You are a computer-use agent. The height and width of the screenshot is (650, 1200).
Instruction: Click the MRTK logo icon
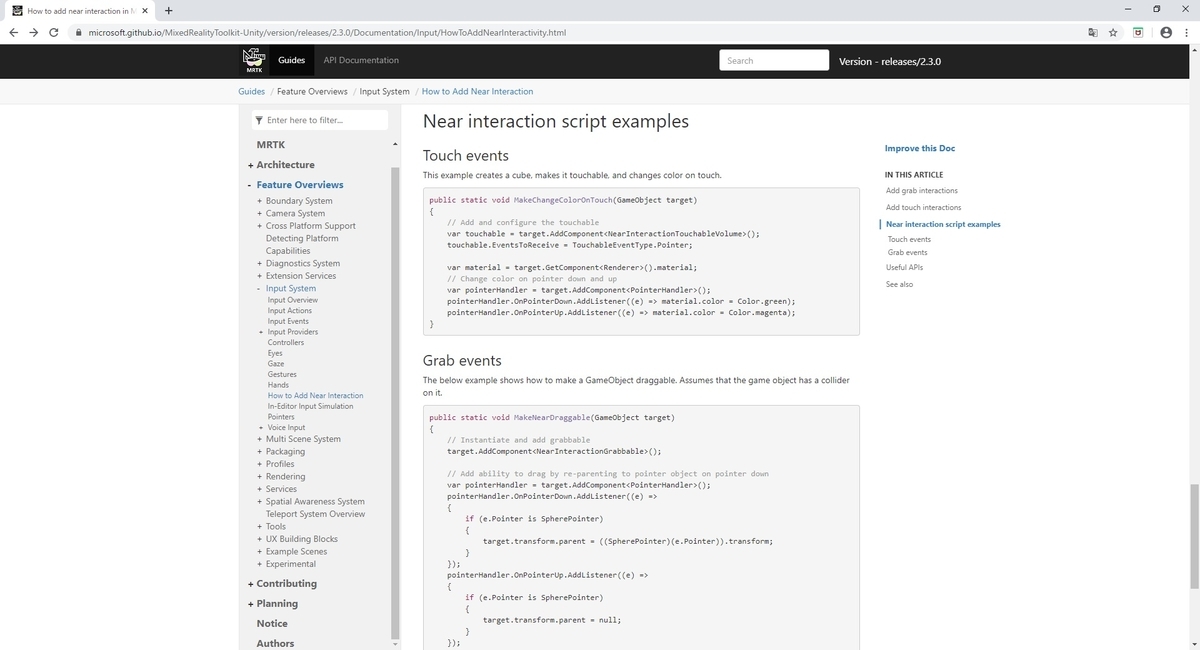(x=254, y=60)
